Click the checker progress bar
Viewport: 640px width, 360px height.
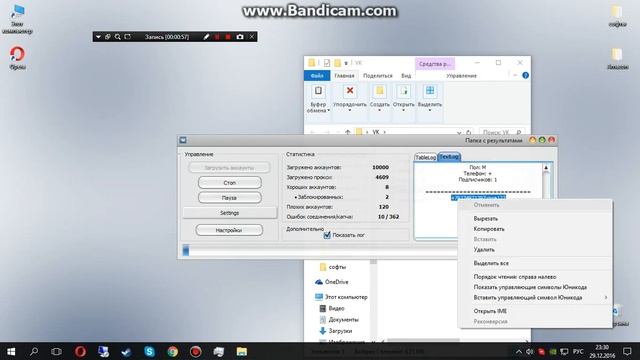point(320,250)
